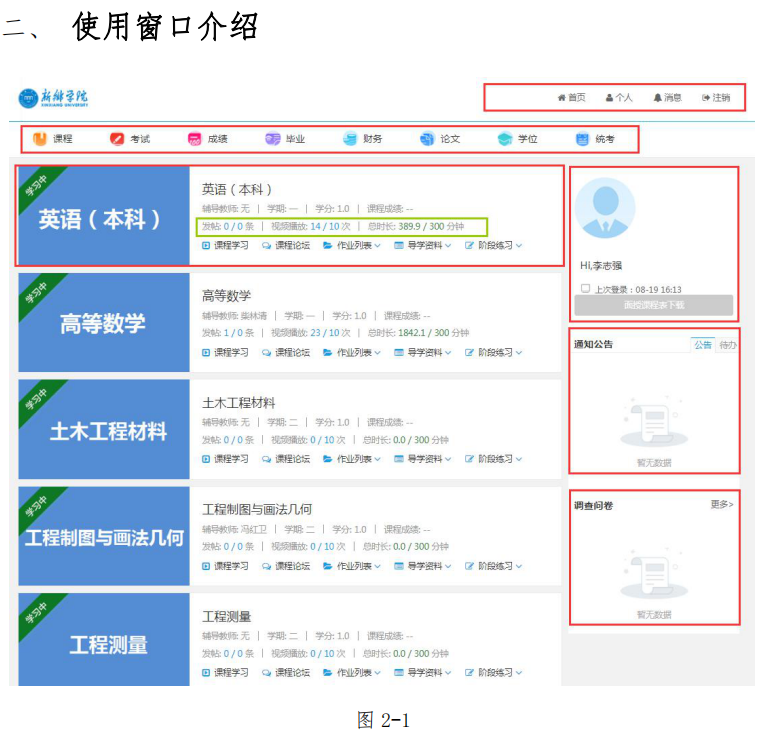Click 课程学习 icon for 高等数学
Image resolution: width=759 pixels, height=736 pixels.
point(206,353)
